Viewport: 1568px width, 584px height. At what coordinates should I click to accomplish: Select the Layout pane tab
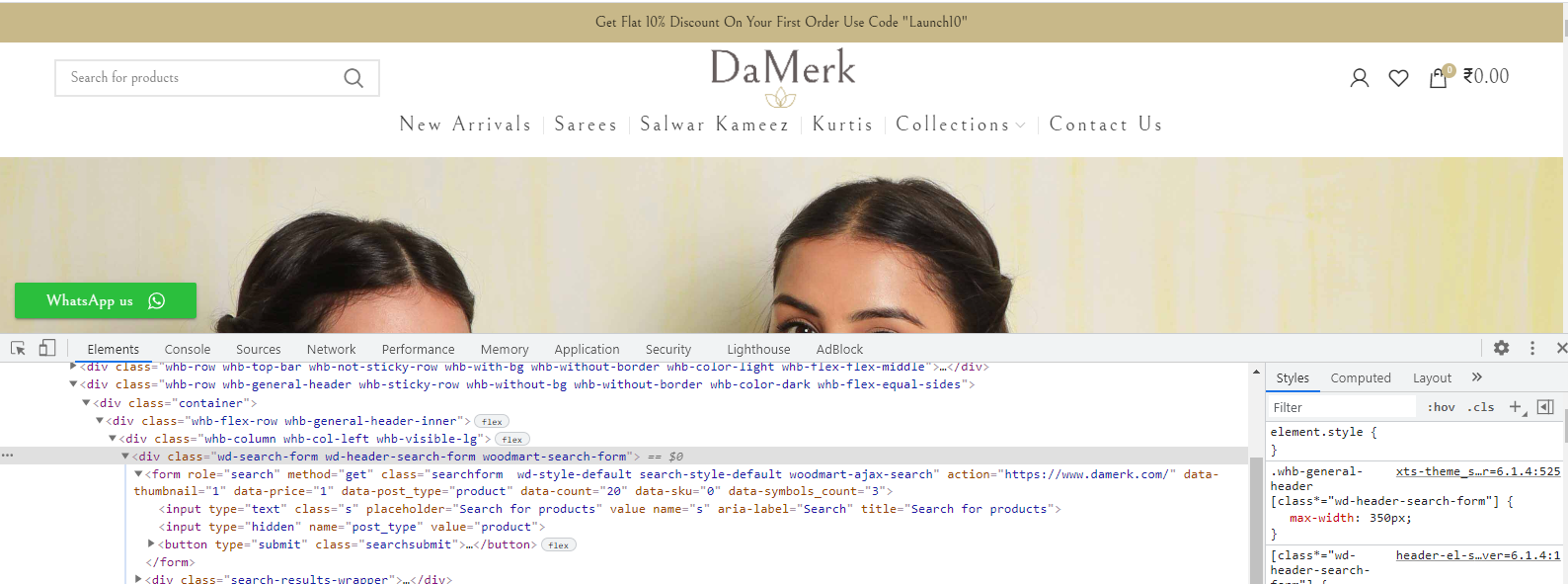1432,377
